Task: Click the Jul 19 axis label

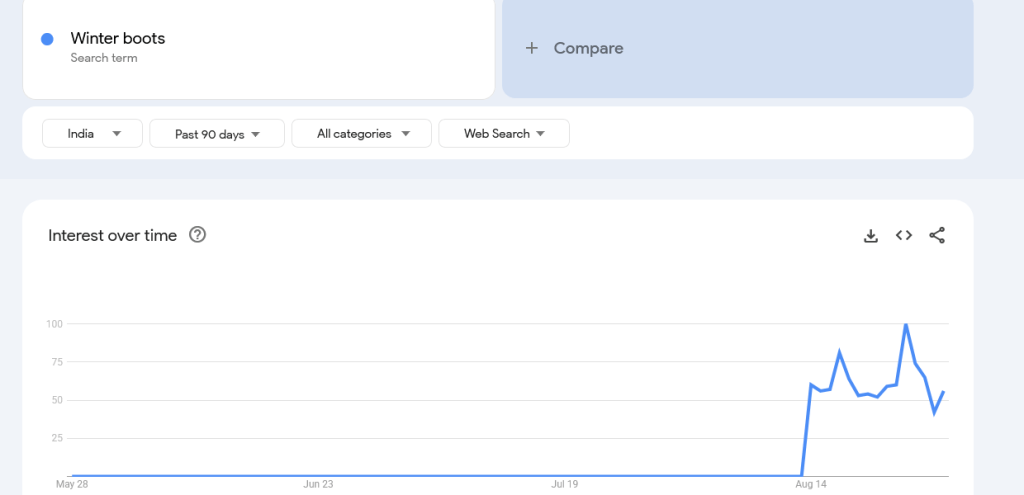Action: coord(565,485)
